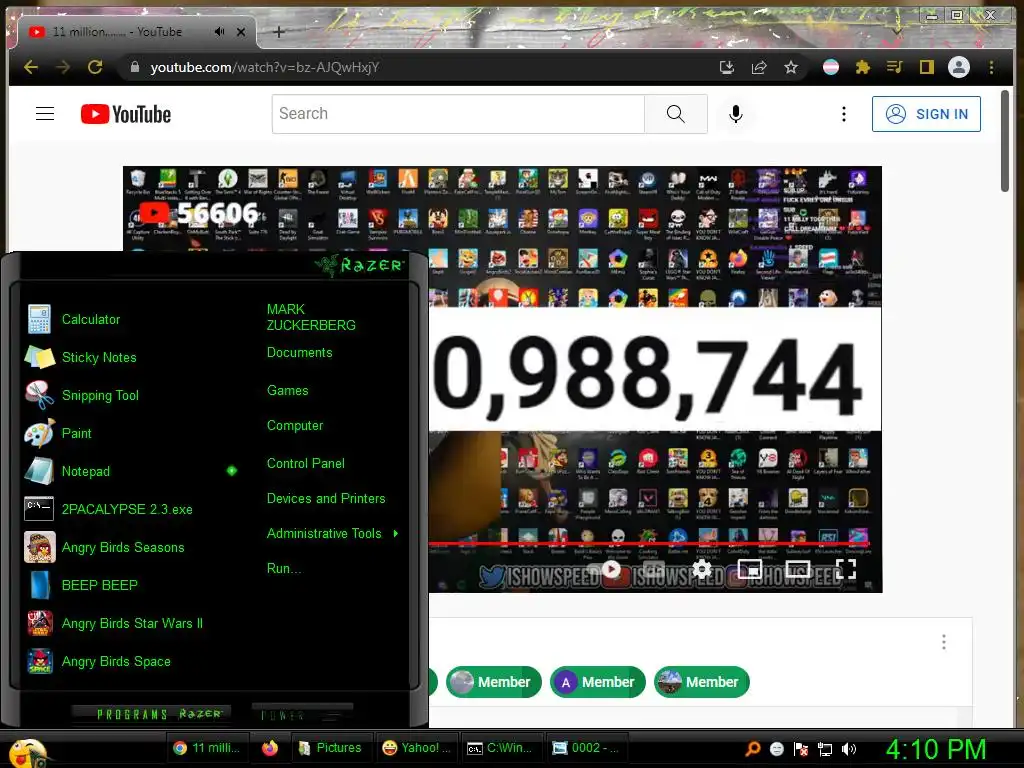Open Computer from start menu
The width and height of the screenshot is (1024, 768).
(295, 426)
